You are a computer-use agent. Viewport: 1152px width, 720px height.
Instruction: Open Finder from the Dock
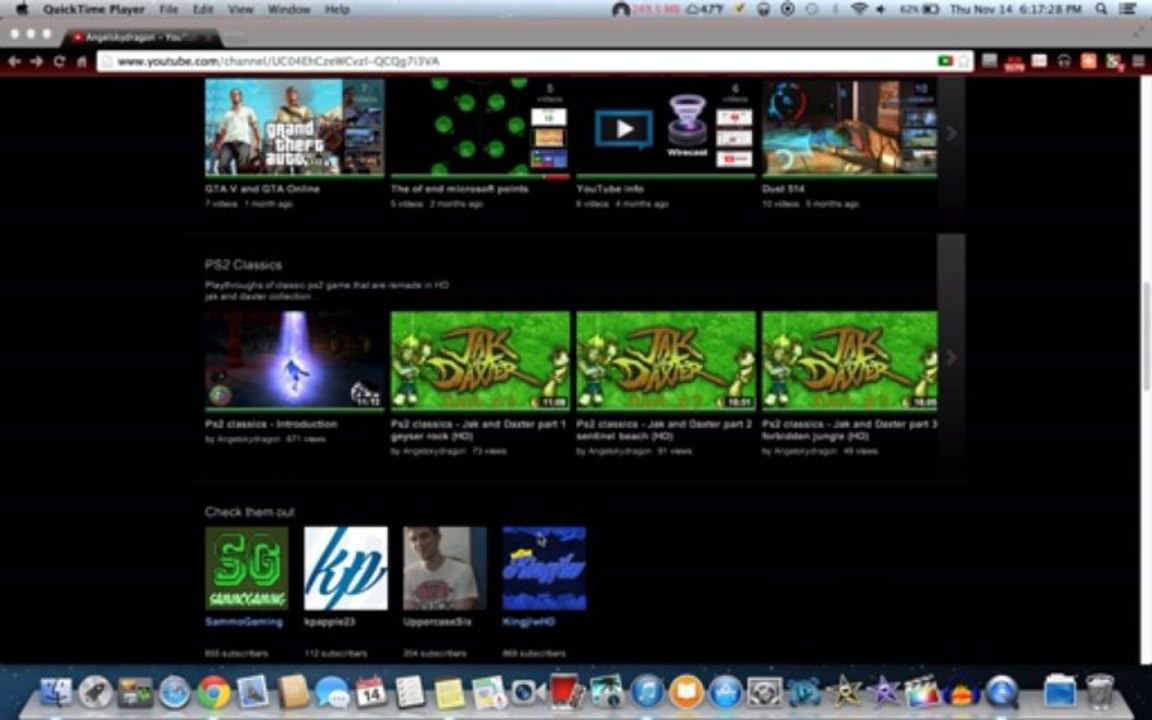click(56, 692)
